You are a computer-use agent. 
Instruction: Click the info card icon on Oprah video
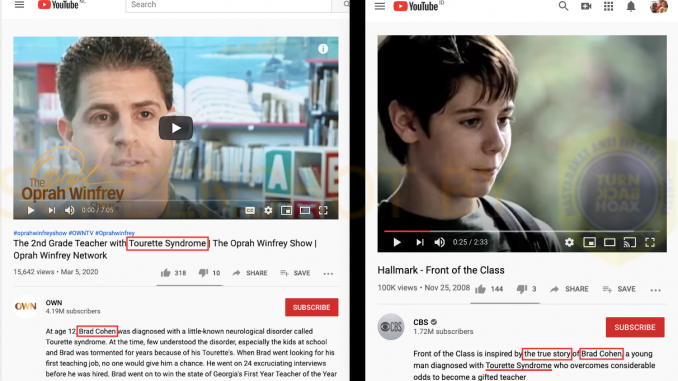(323, 49)
